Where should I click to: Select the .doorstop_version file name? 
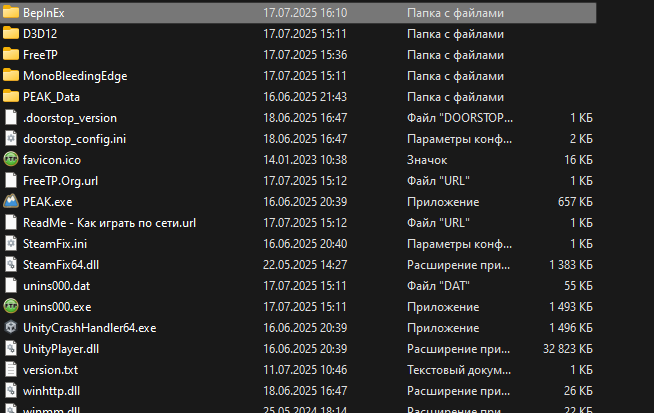(x=70, y=118)
